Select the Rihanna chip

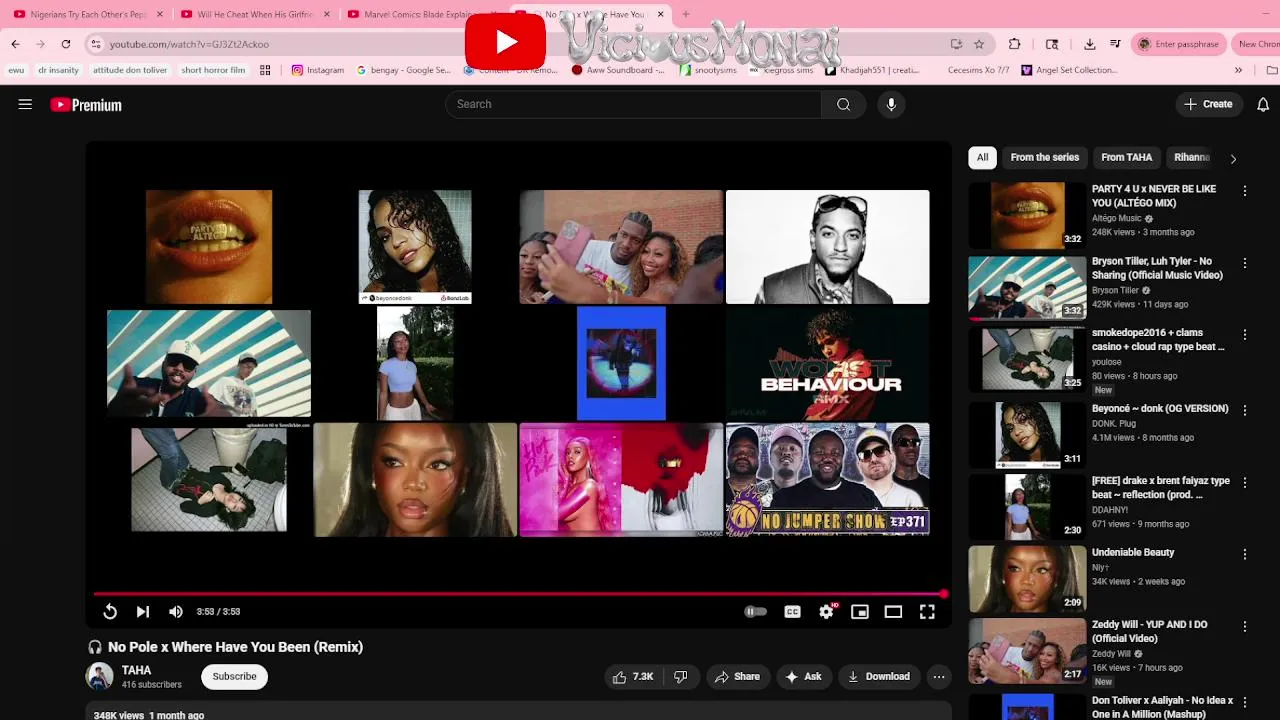pos(1191,157)
